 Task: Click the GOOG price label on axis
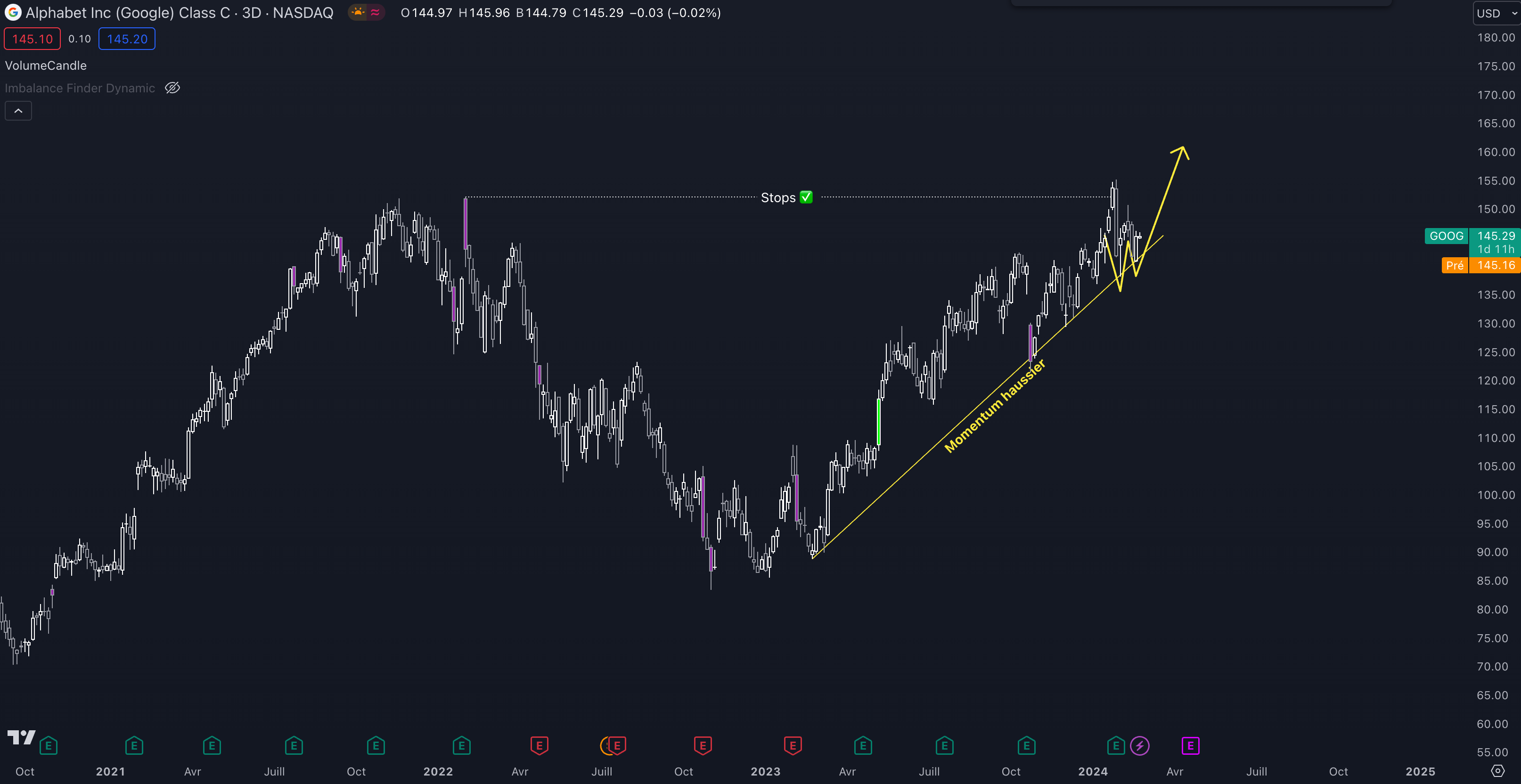tap(1446, 236)
